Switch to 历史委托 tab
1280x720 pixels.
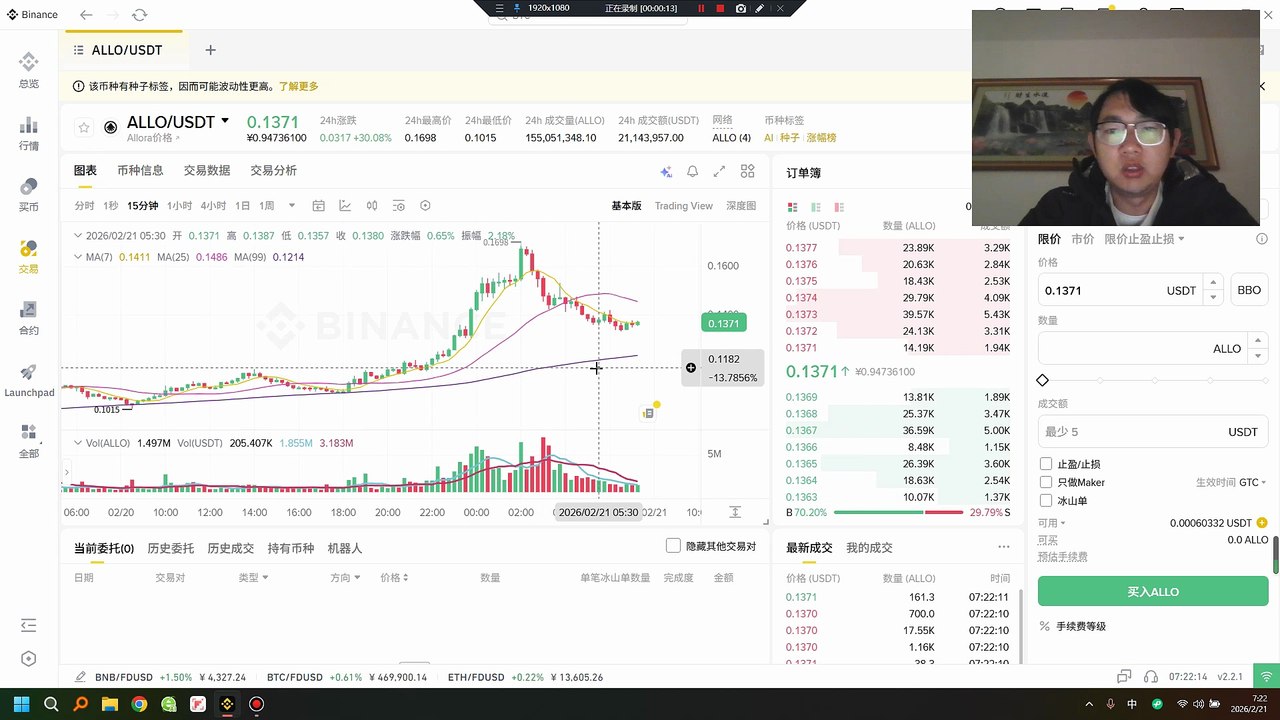pyautogui.click(x=171, y=548)
